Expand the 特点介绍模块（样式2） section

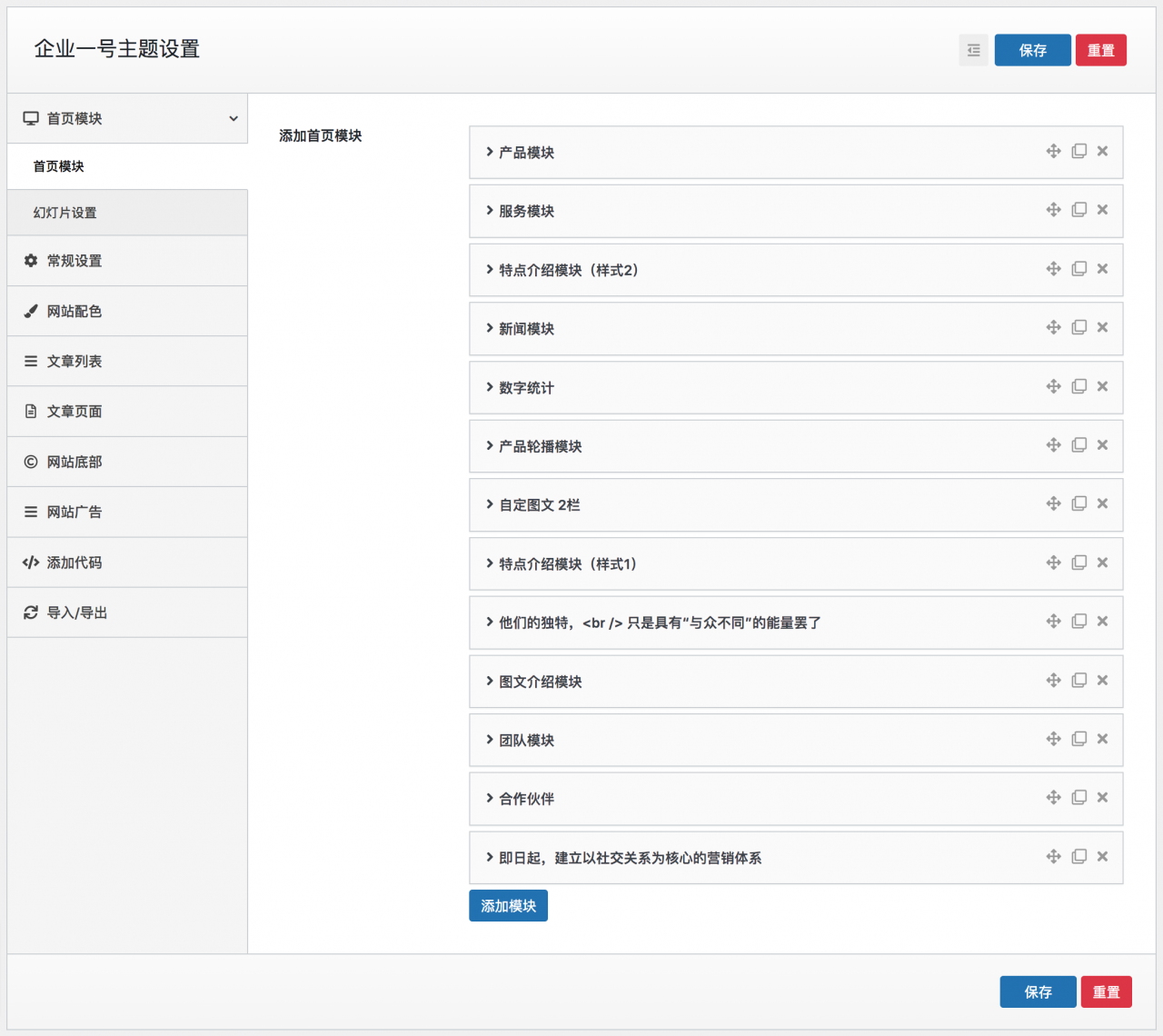(x=568, y=270)
